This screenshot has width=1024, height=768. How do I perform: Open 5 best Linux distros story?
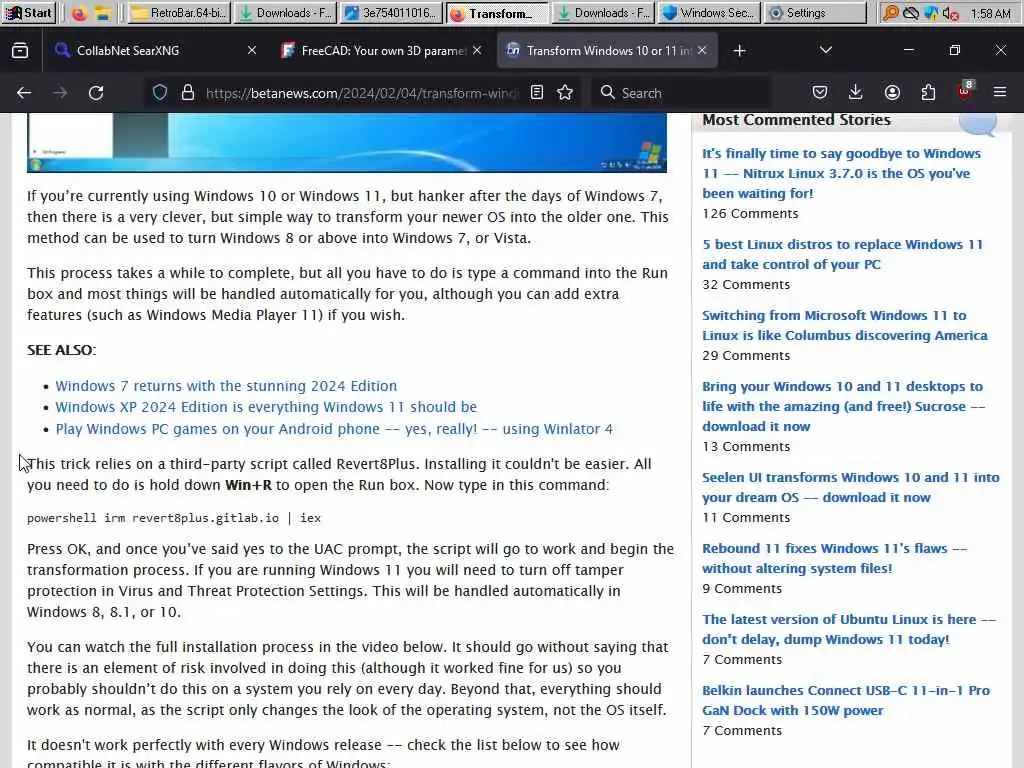pyautogui.click(x=842, y=254)
